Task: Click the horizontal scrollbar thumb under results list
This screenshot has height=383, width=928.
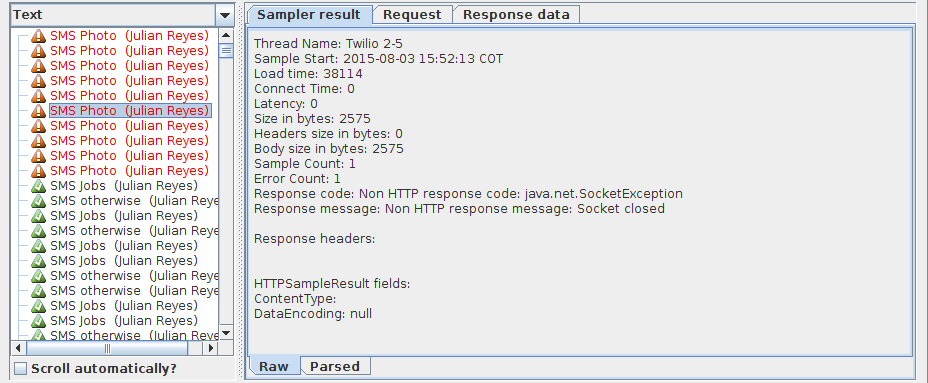Action: point(107,348)
